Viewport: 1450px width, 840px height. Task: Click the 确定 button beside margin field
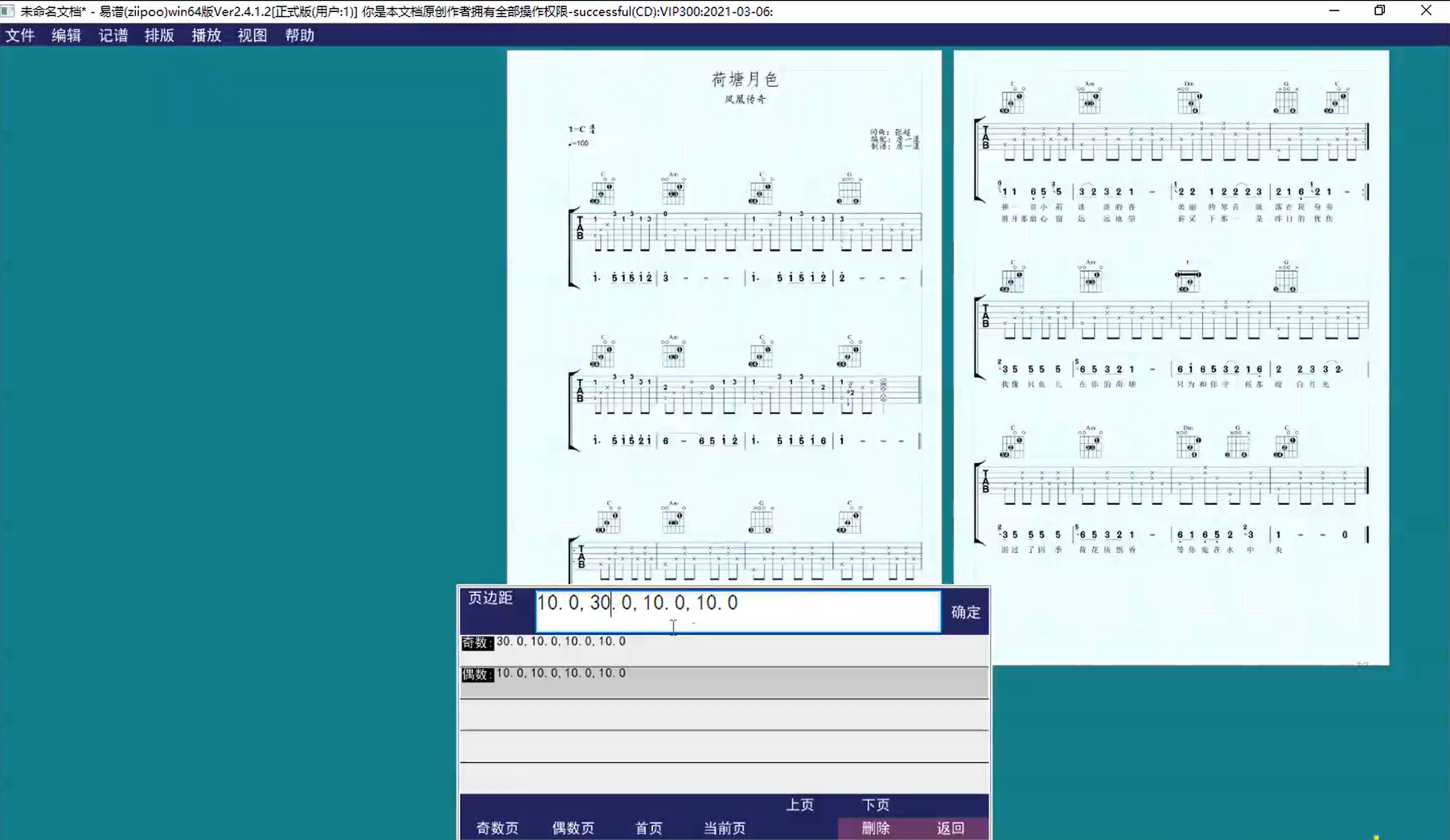[965, 612]
